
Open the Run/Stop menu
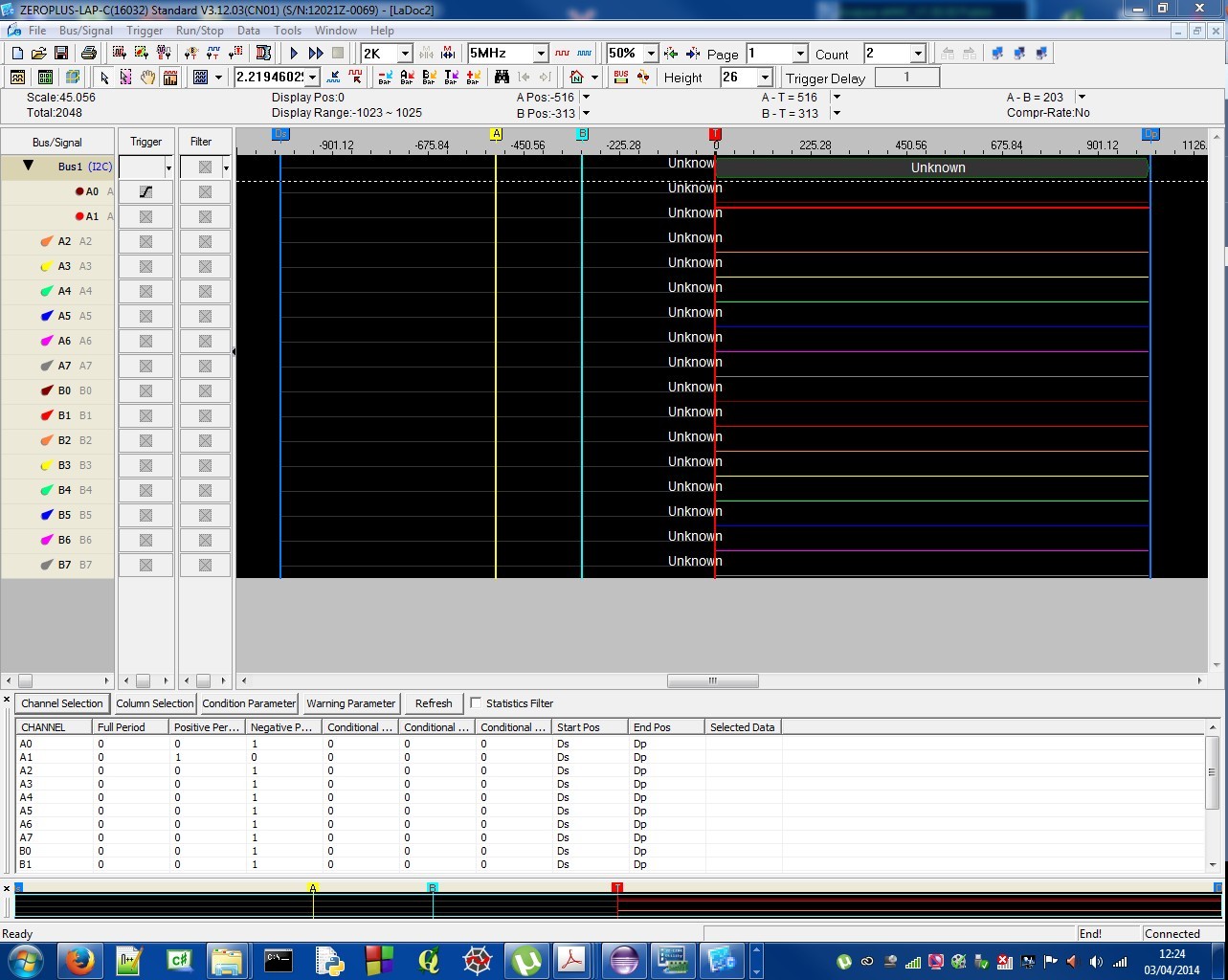click(200, 31)
